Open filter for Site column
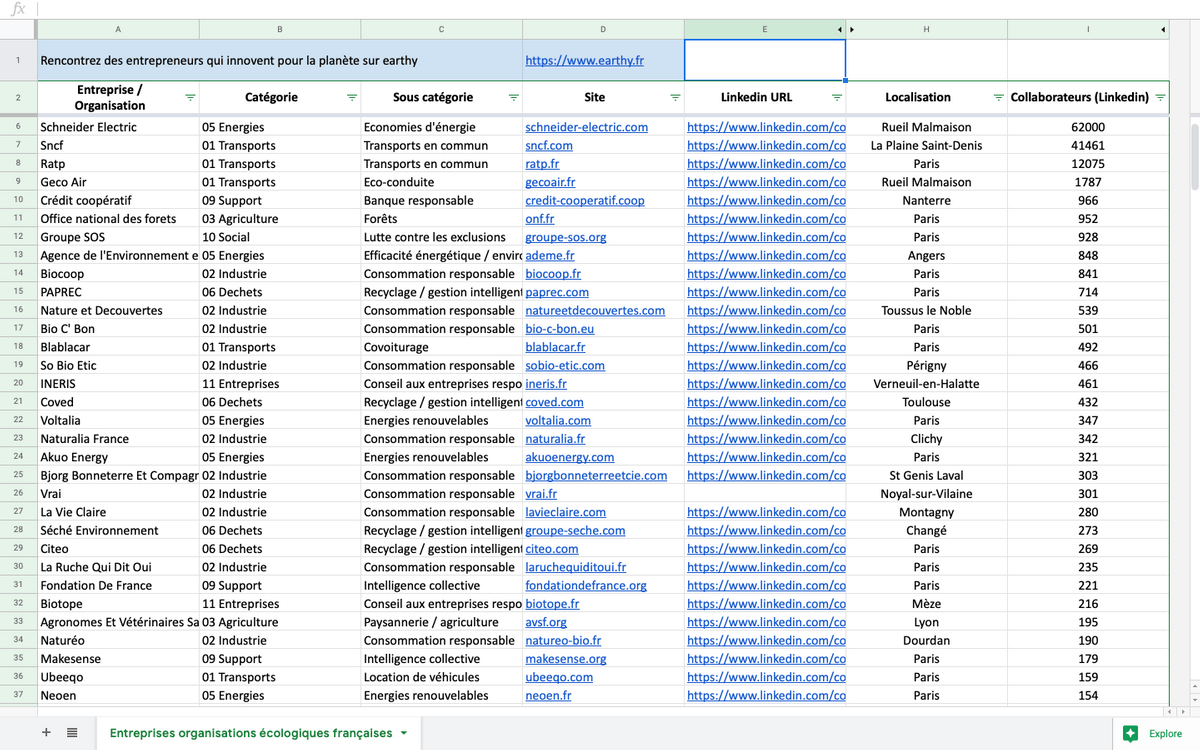1200x750 pixels. click(675, 98)
